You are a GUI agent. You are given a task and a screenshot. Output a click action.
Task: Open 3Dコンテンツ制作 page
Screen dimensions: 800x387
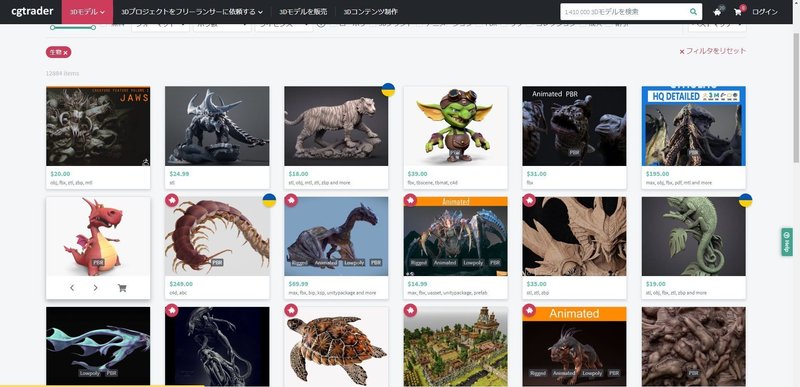(370, 12)
